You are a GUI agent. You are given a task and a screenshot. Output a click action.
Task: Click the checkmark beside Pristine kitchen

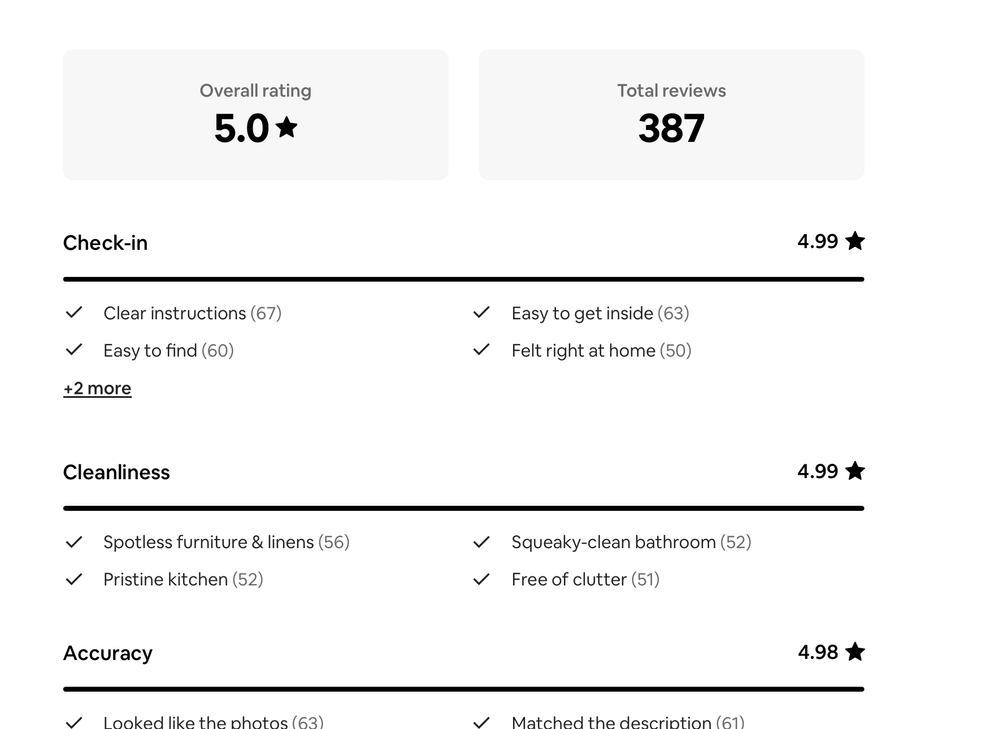click(74, 579)
